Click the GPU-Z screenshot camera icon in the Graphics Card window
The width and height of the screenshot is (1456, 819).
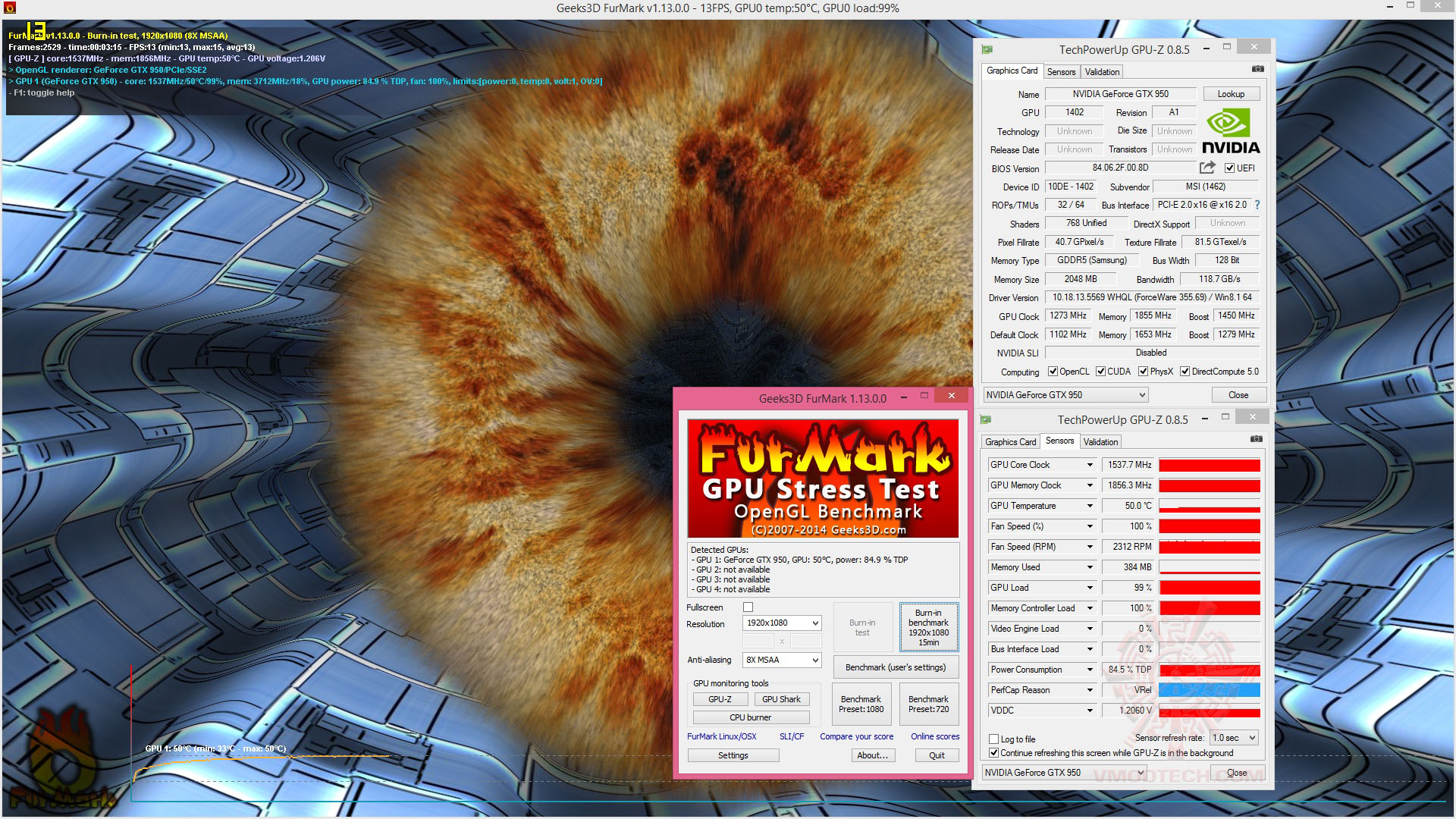click(x=1257, y=69)
